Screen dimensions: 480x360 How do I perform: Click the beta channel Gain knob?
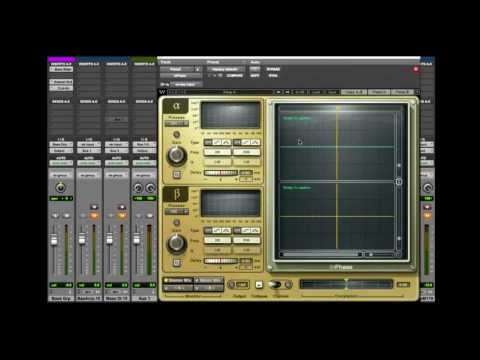pos(177,243)
